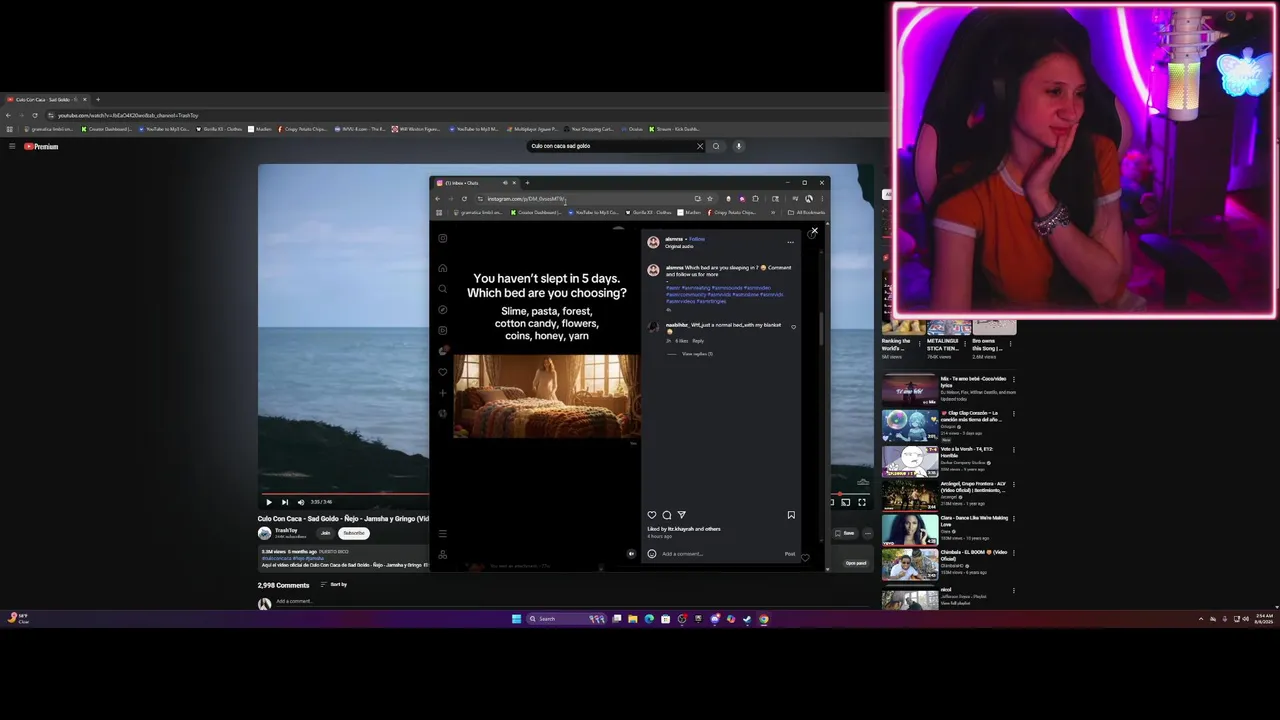
Task: Create a new post with the plus icon
Action: (x=443, y=393)
